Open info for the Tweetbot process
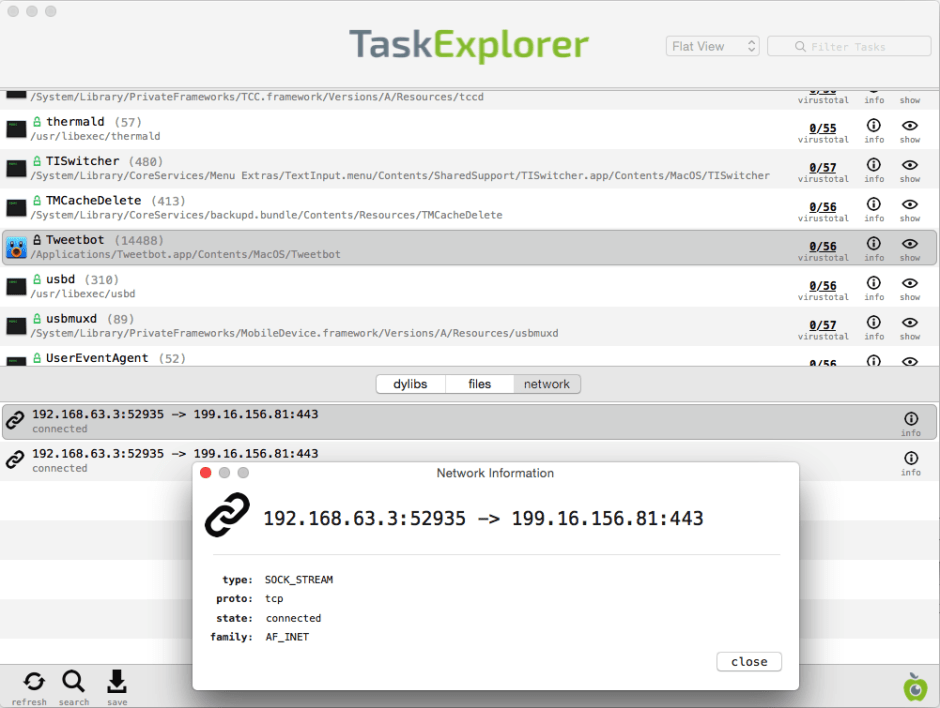This screenshot has height=708, width=940. [873, 242]
